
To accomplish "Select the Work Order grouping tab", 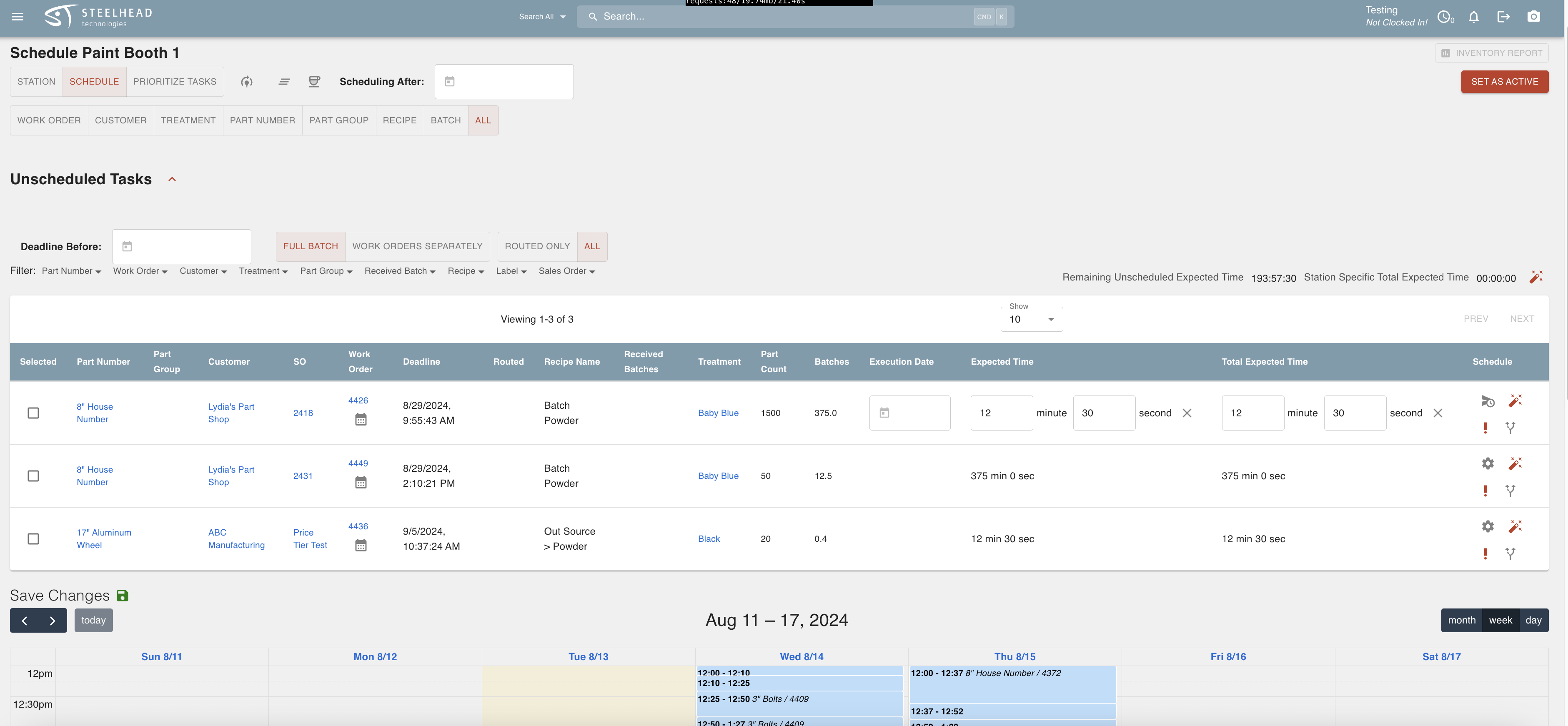I will pos(49,120).
